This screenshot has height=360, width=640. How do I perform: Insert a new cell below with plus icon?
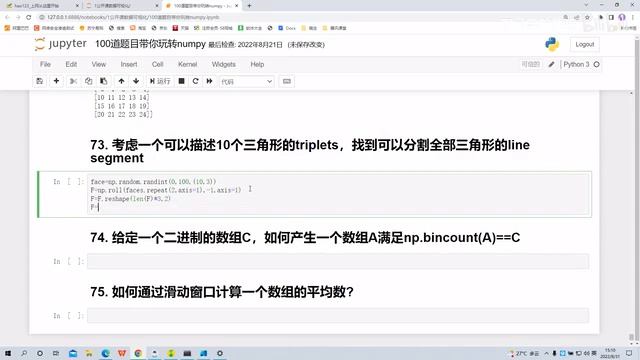click(56, 81)
